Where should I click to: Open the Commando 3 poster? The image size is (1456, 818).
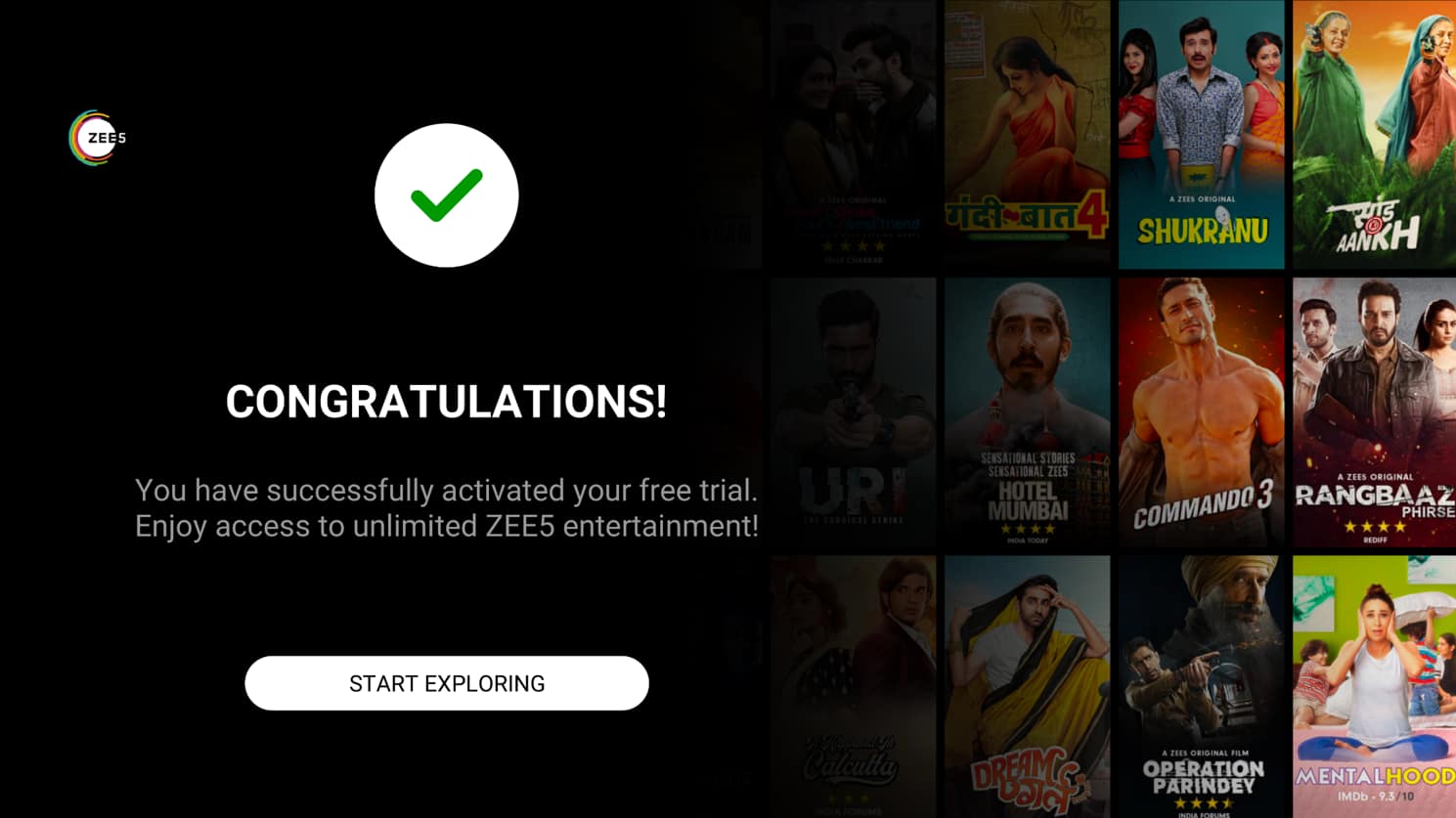pos(1201,412)
